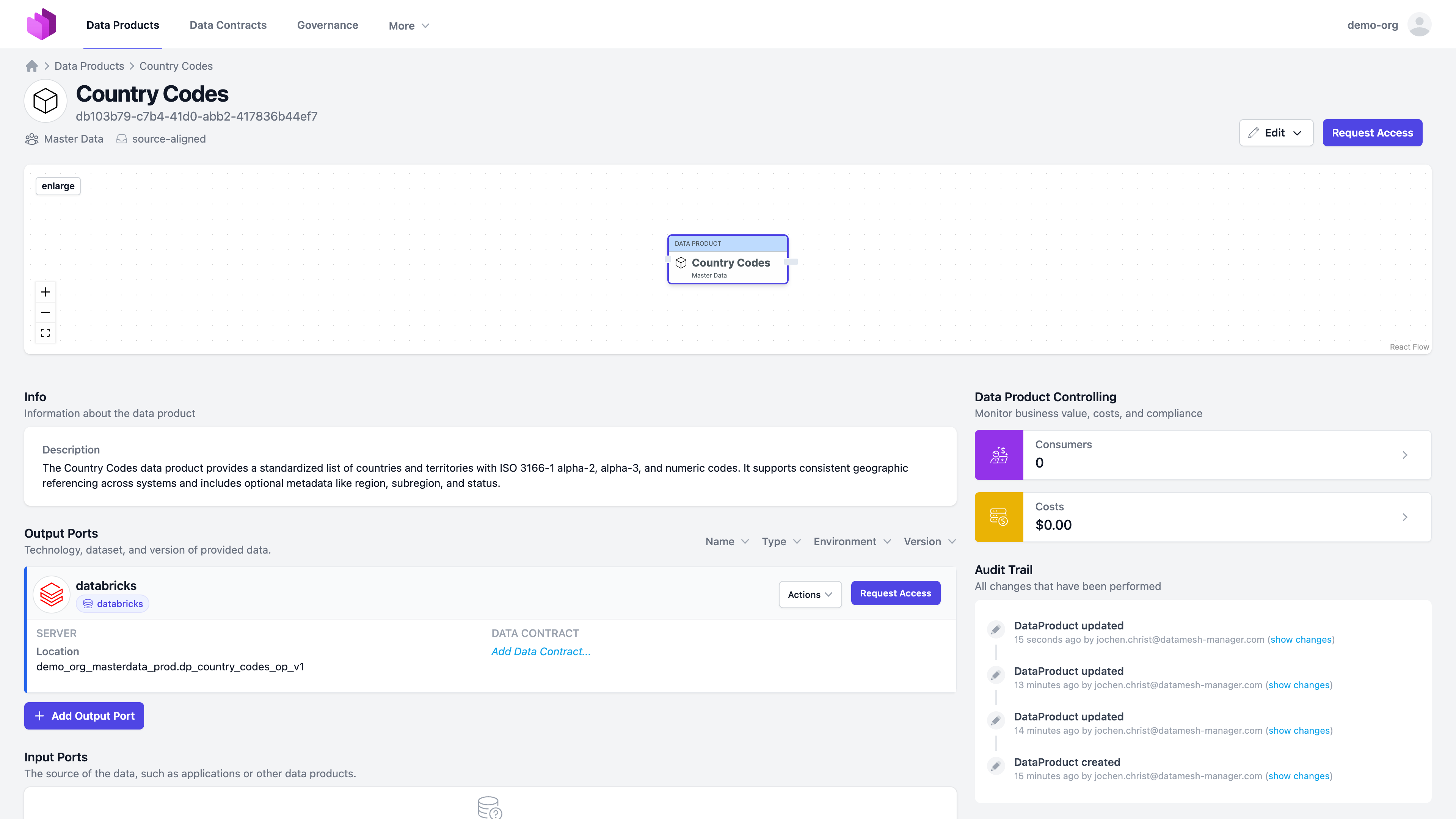Click the yellow Costs icon tile

(999, 517)
